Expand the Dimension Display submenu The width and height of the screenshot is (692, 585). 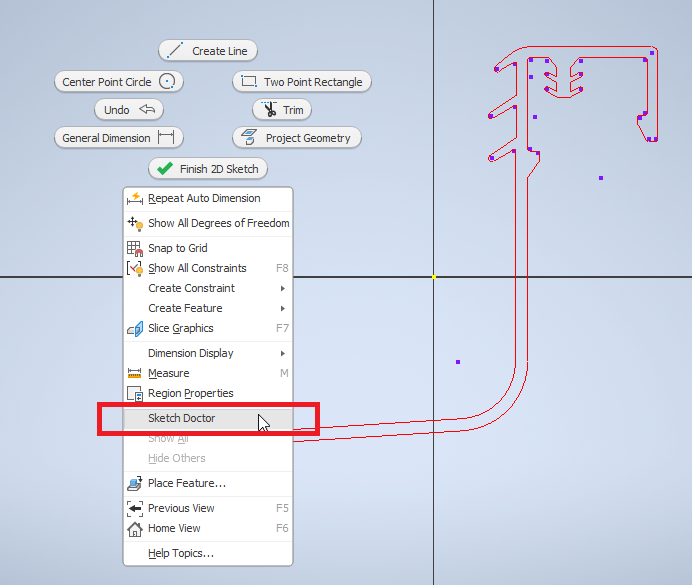click(x=208, y=353)
